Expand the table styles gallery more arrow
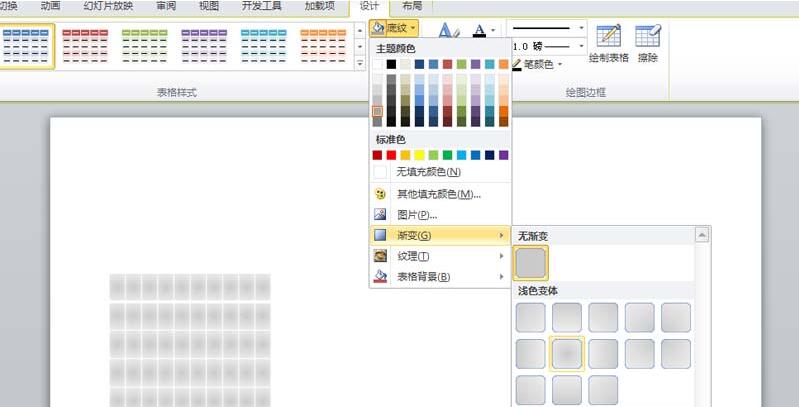Viewport: 799px width, 407px height. click(360, 64)
